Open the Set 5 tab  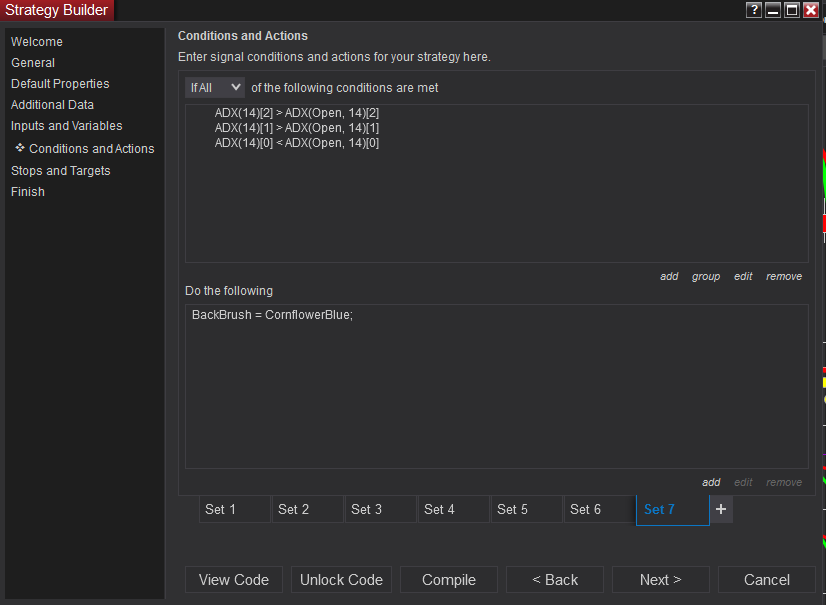(526, 509)
